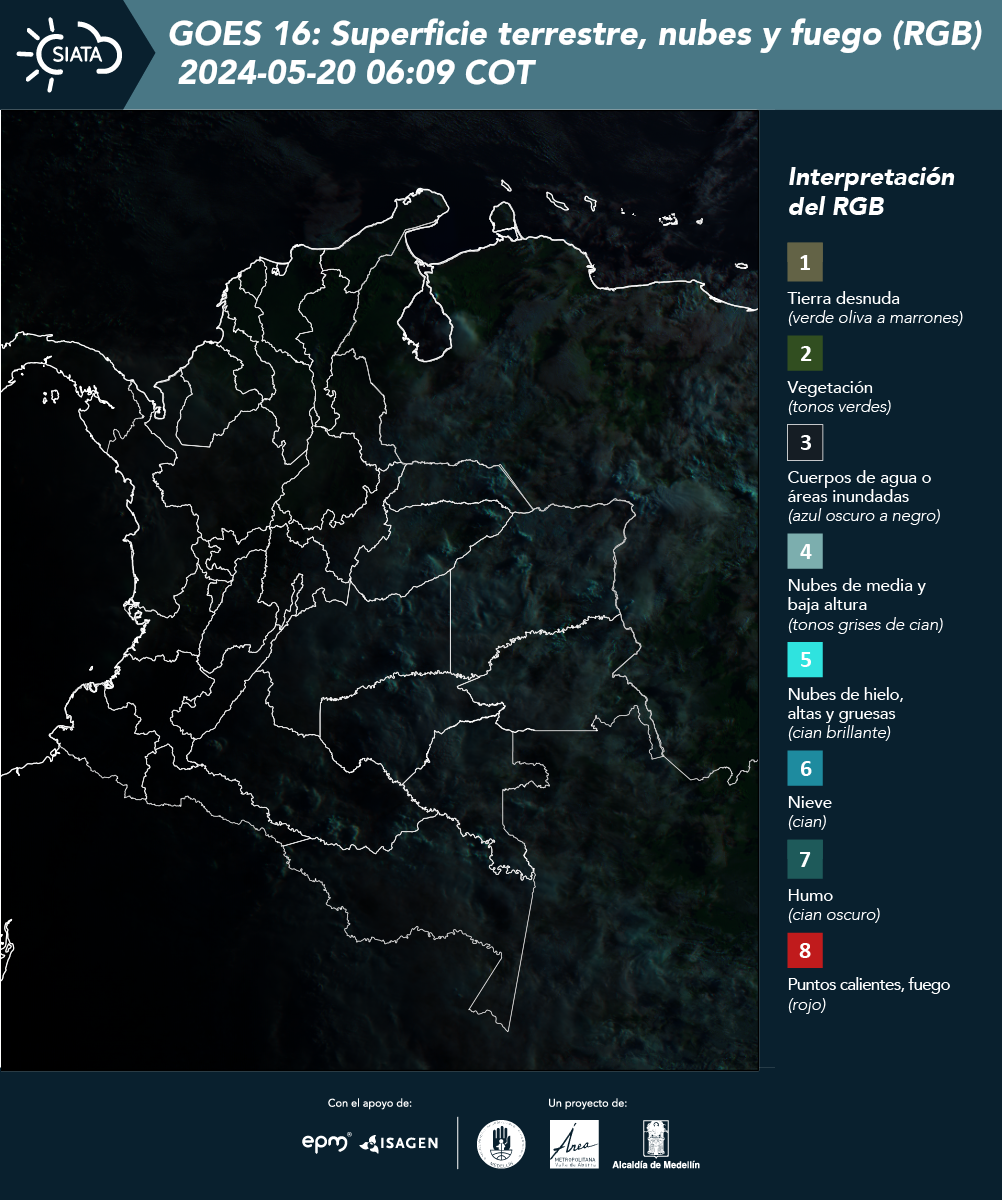Click the label 'Nubes de media y baja altura'
Image resolution: width=1002 pixels, height=1200 pixels.
pyautogui.click(x=857, y=595)
